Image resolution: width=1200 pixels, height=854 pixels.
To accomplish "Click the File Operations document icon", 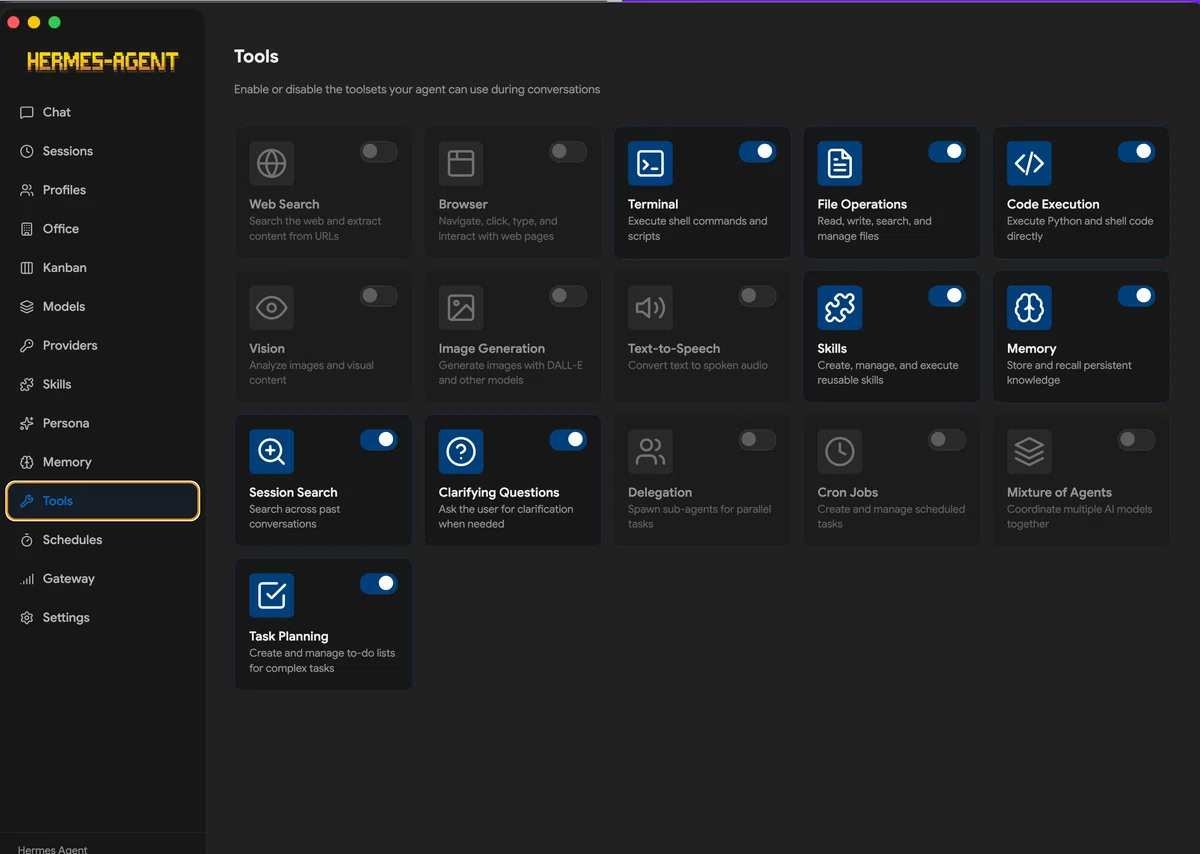I will coord(840,163).
